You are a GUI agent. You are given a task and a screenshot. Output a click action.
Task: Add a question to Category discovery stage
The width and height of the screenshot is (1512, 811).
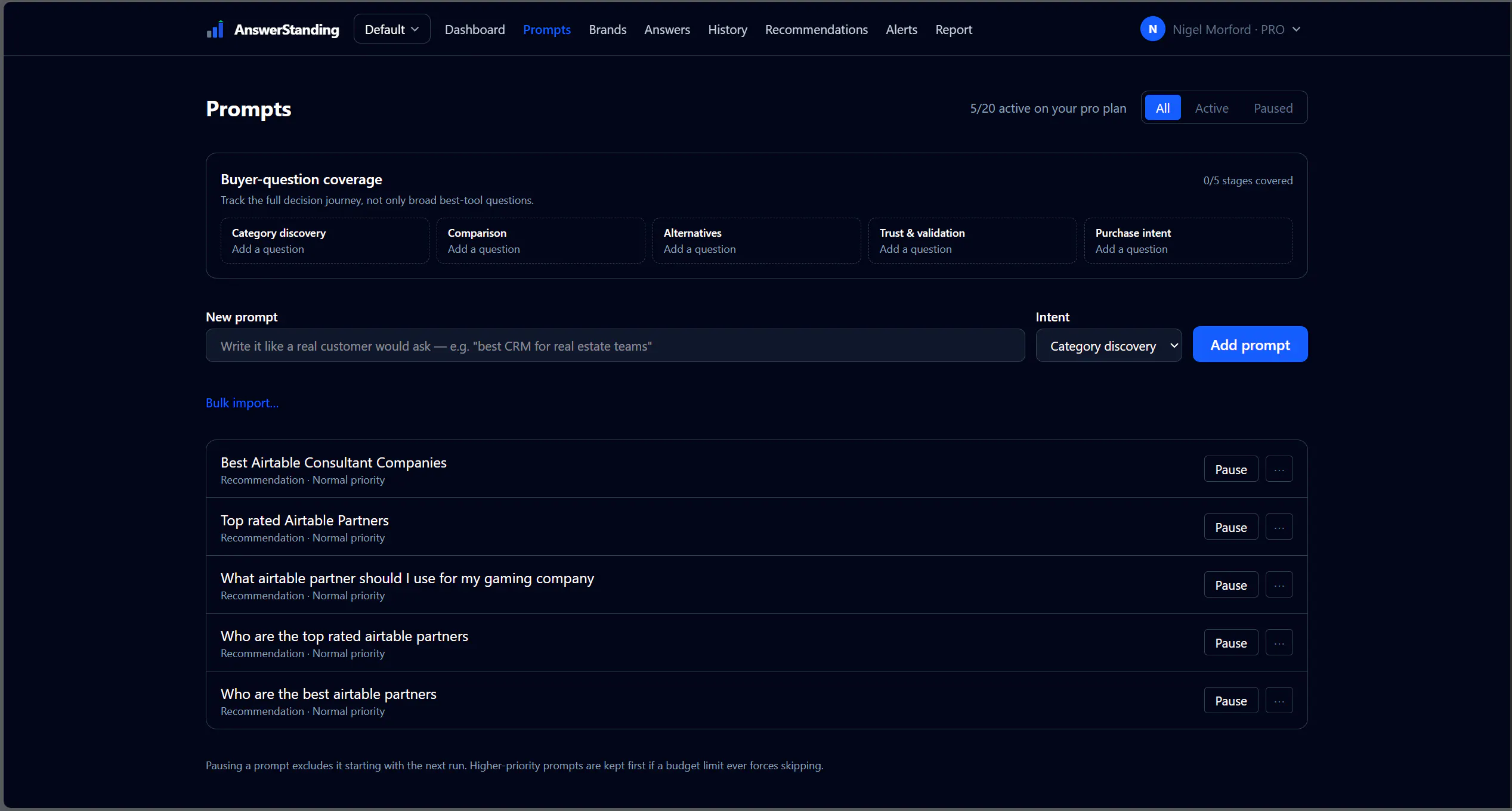click(x=325, y=241)
